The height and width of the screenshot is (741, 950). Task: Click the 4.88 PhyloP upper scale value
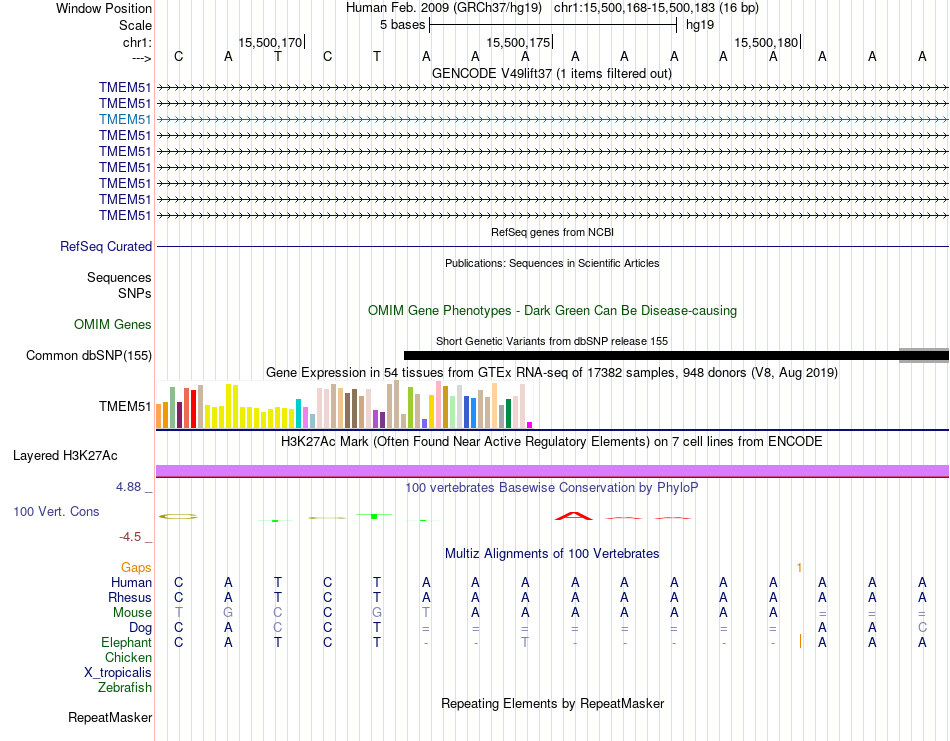[128, 487]
